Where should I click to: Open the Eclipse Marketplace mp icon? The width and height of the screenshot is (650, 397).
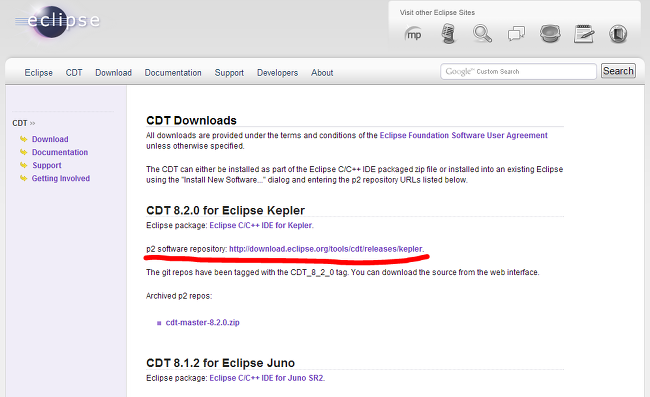tap(413, 34)
